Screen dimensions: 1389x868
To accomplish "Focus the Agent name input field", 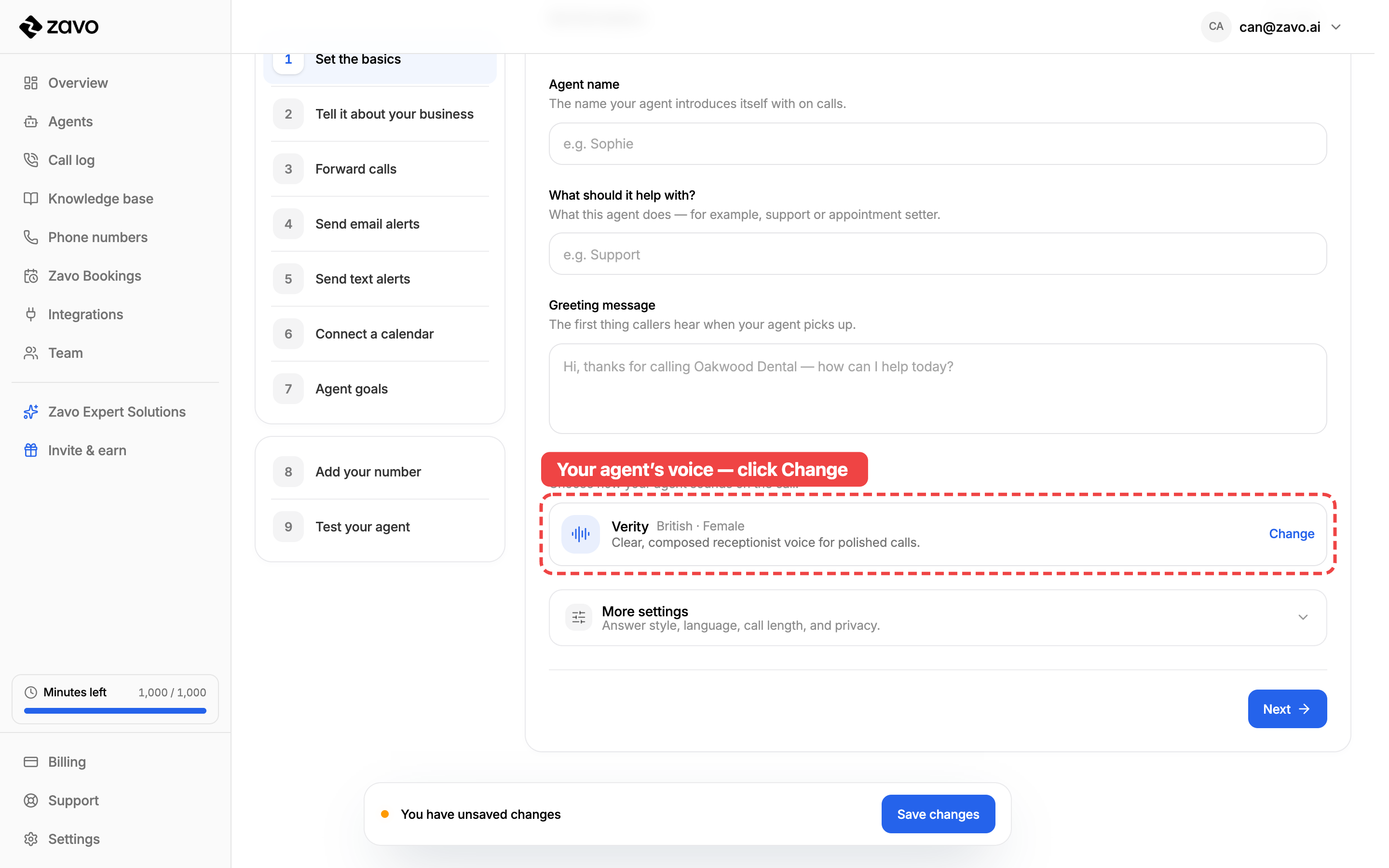I will click(x=937, y=144).
